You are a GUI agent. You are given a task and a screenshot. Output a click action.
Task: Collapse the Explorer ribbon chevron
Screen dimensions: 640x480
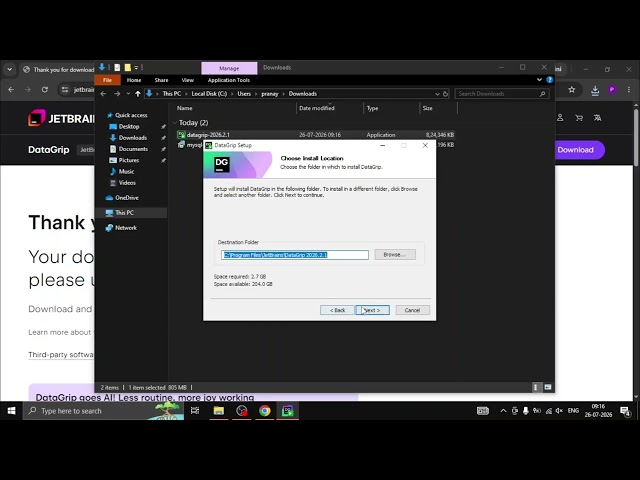(x=539, y=80)
